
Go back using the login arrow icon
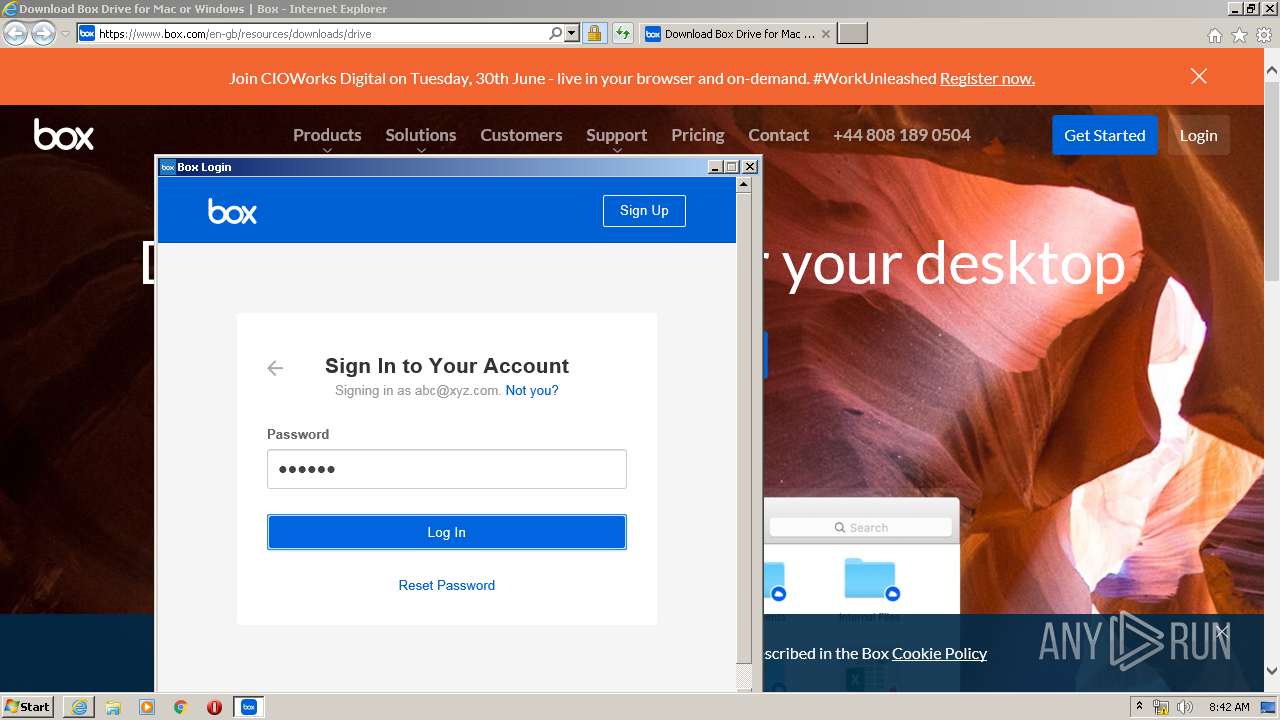pos(275,368)
